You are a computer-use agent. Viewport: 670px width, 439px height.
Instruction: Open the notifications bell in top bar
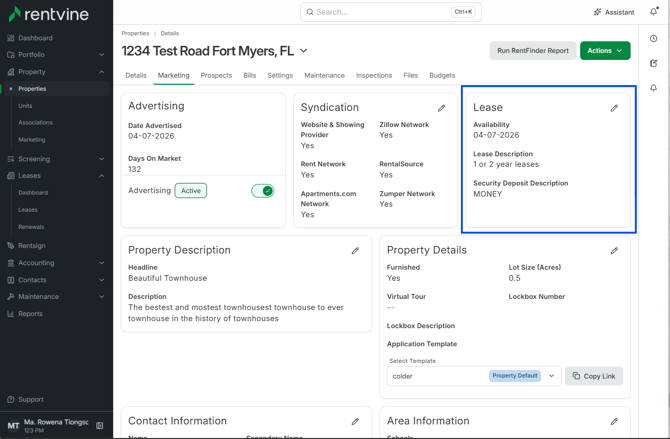pos(654,12)
